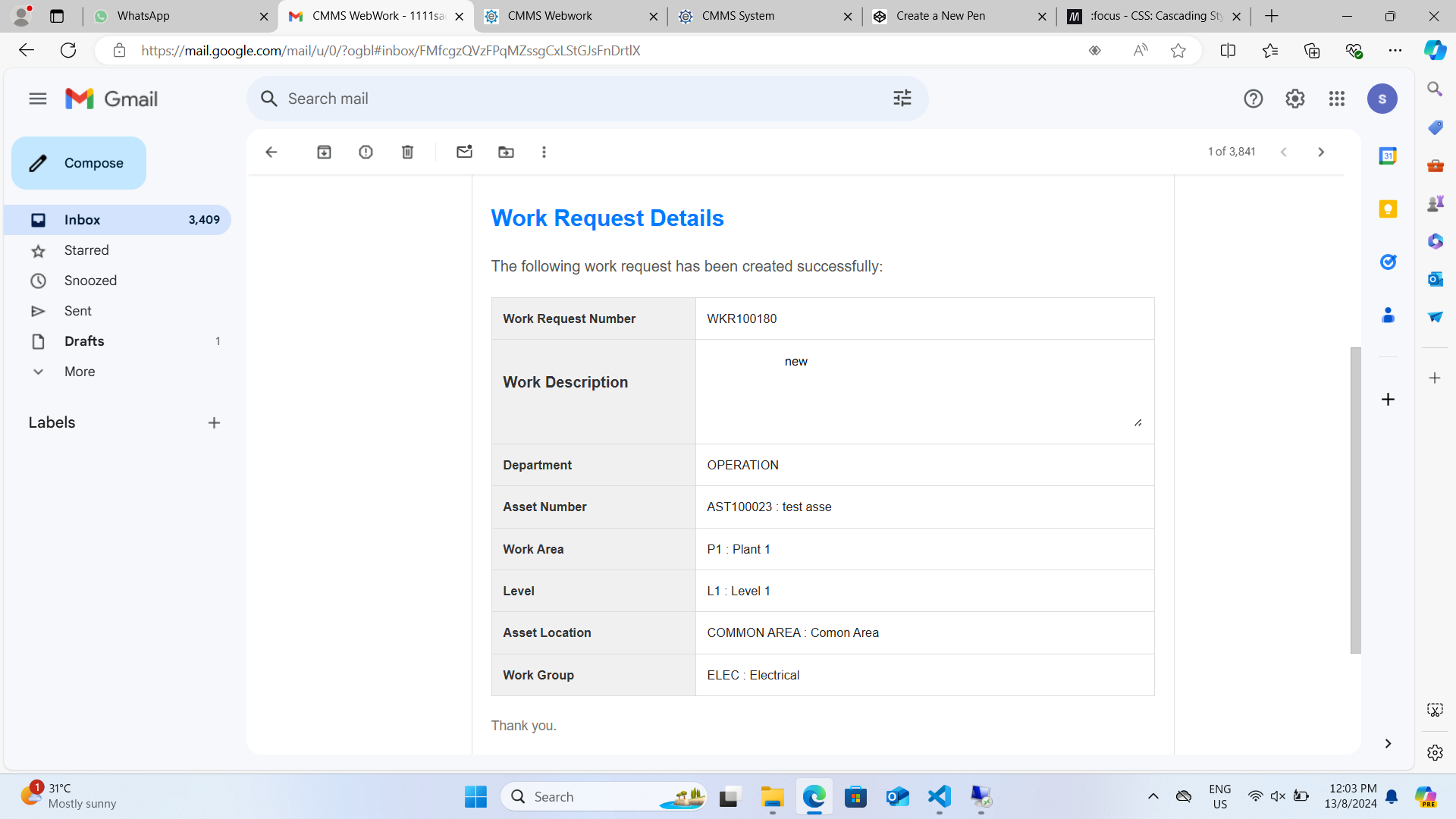Open the Drafts folder
Viewport: 1456px width, 819px height.
84,341
